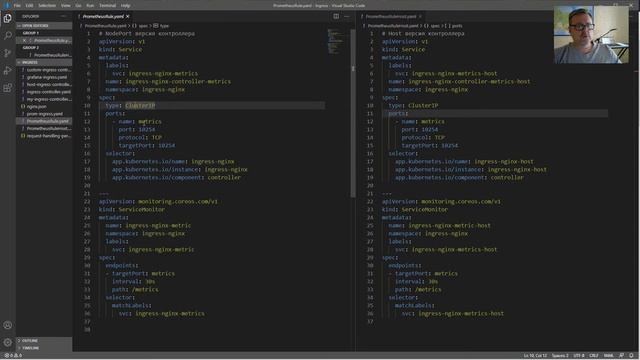Open the Source Control view
Screen dimensions: 640x360
coord(7,53)
